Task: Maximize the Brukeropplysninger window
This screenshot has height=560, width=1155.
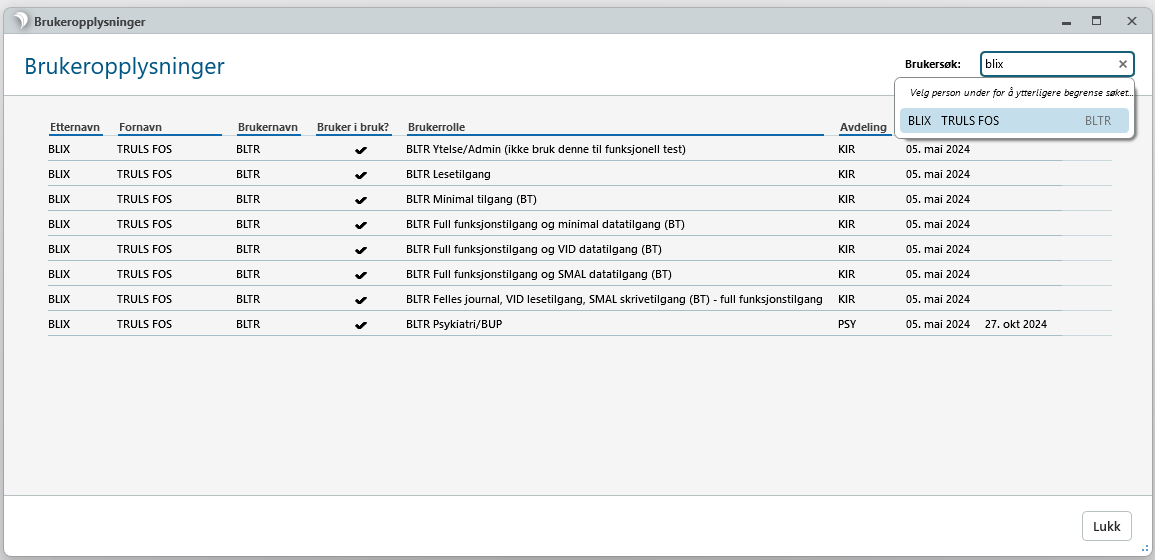Action: [x=1096, y=21]
